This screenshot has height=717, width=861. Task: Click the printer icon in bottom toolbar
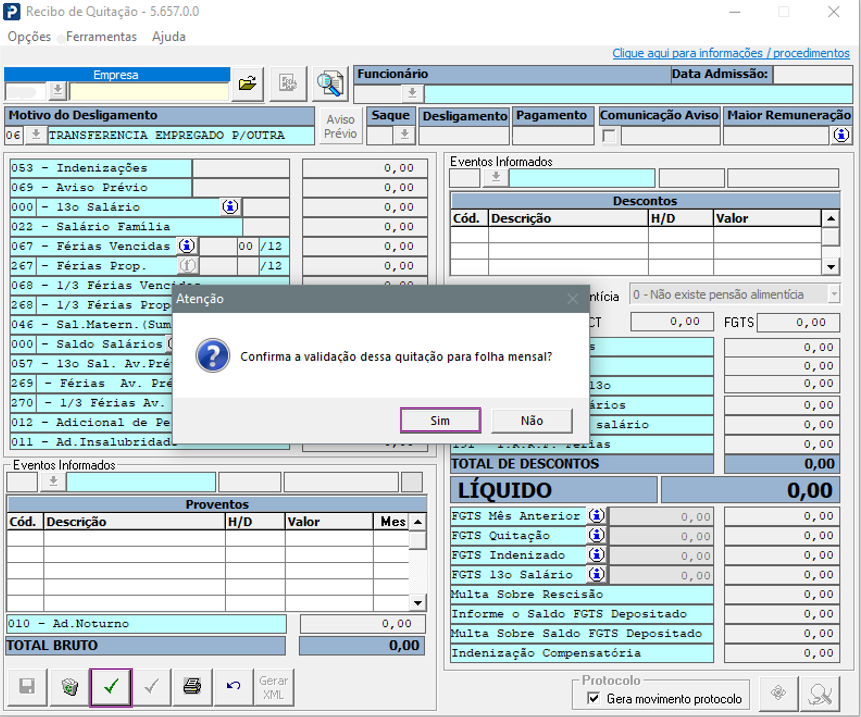pyautogui.click(x=192, y=687)
